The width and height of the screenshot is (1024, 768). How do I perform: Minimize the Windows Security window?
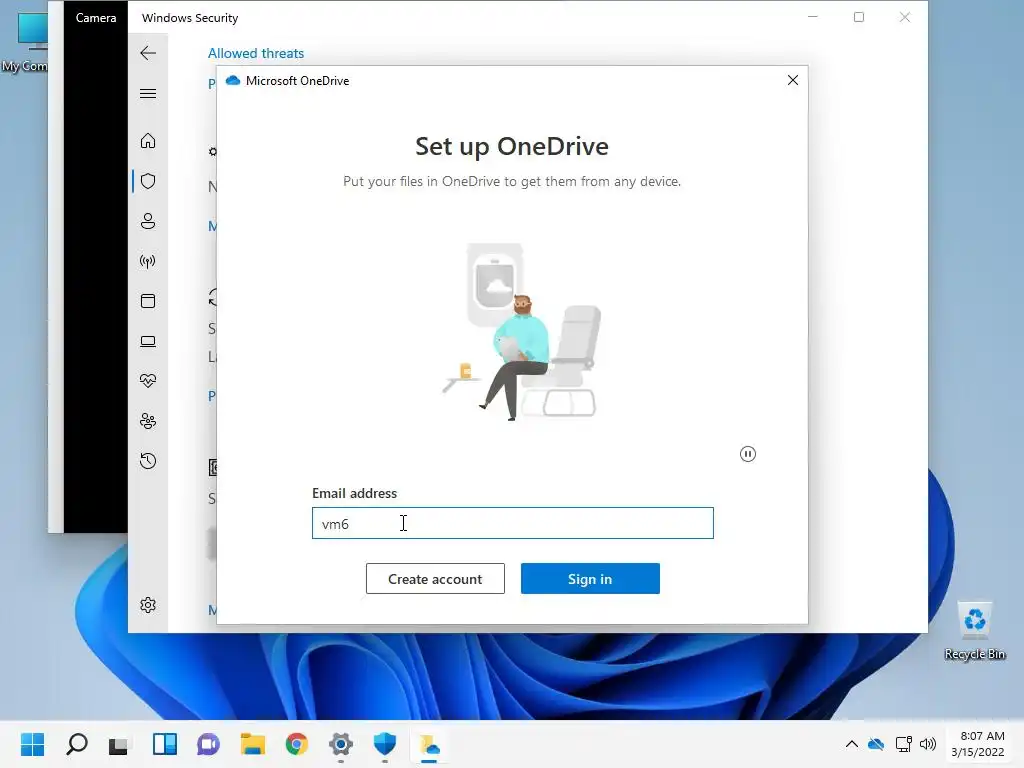813,17
